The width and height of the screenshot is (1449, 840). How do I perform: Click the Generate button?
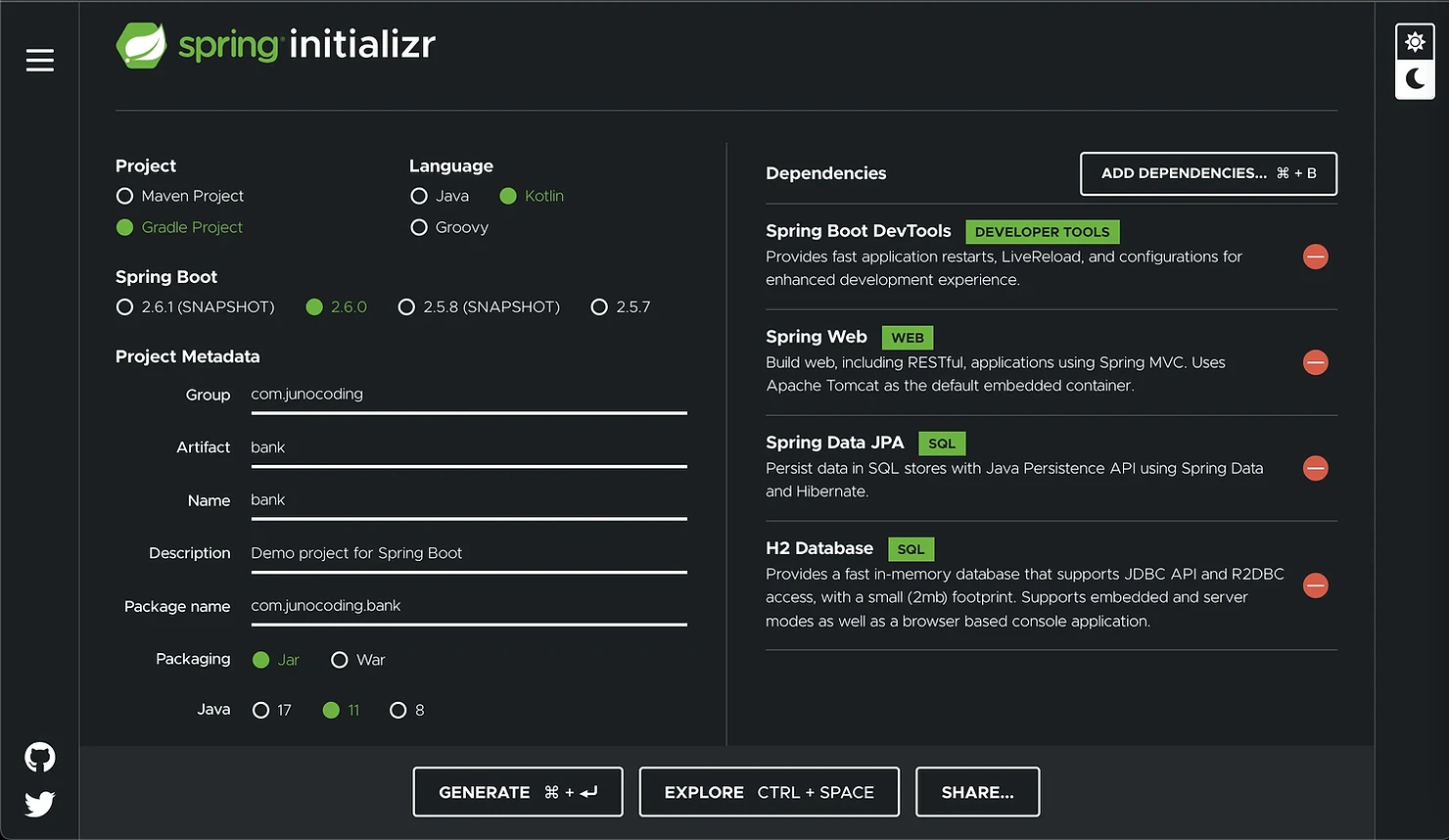click(518, 792)
